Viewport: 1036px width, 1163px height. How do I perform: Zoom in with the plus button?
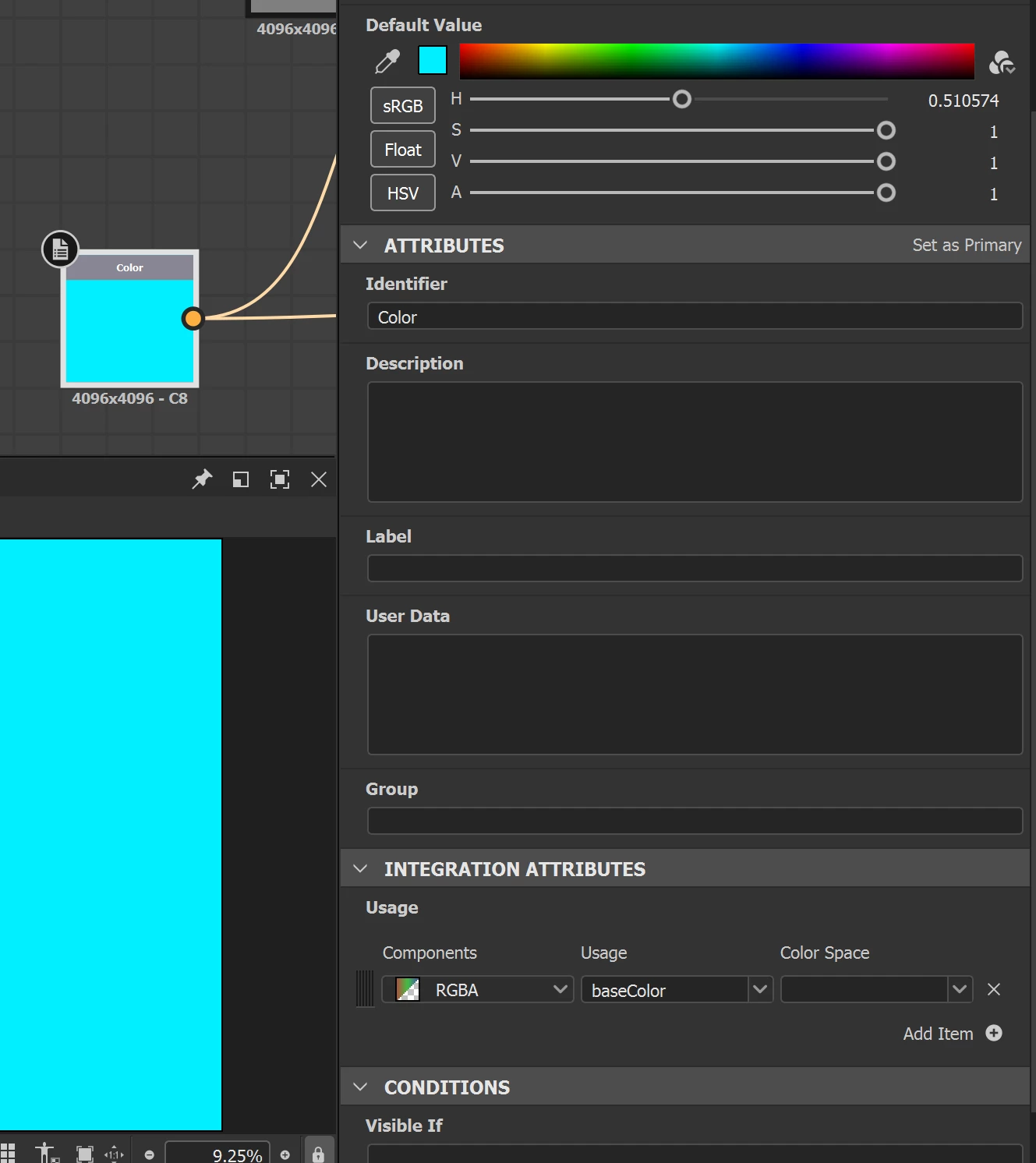(285, 1155)
